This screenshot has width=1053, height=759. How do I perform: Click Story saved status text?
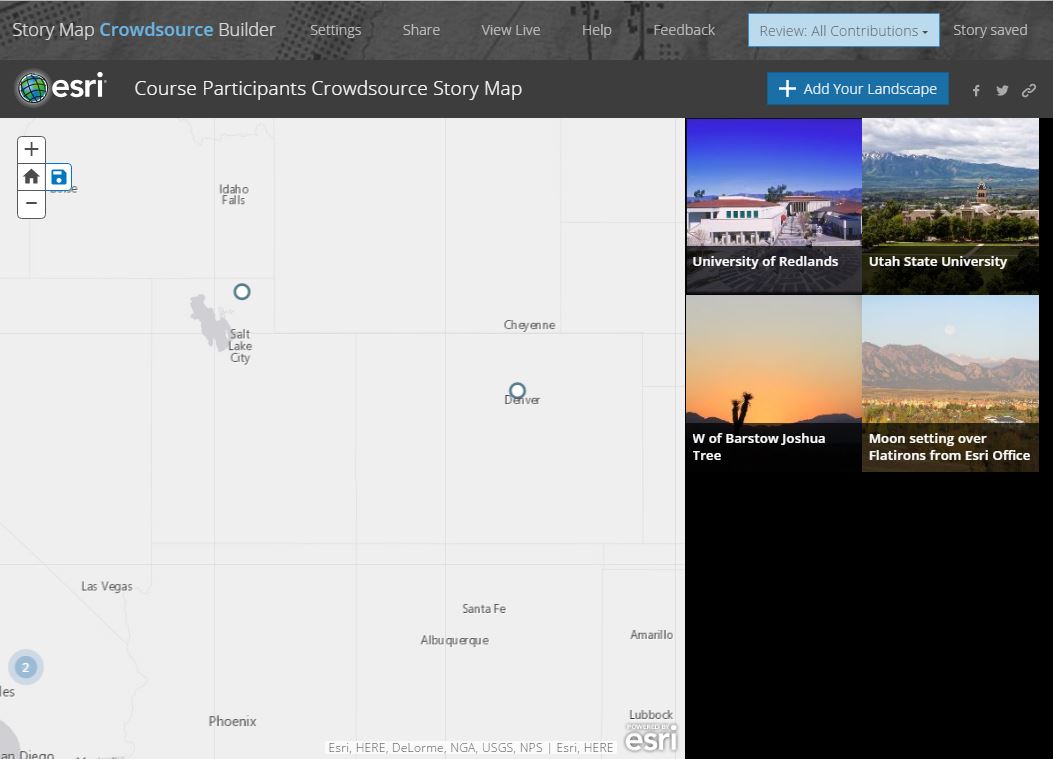coord(990,30)
